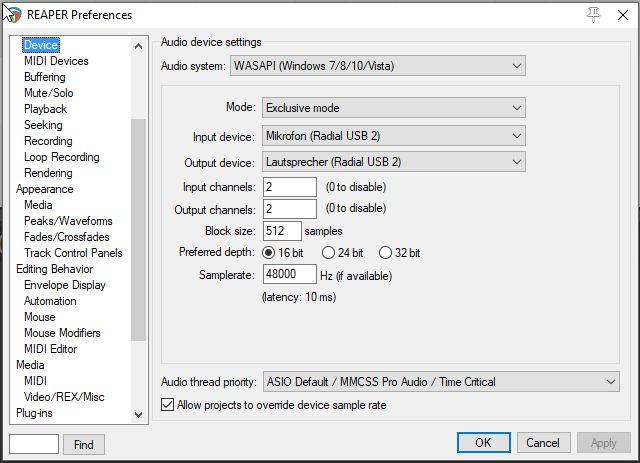This screenshot has height=463, width=640.
Task: Click the Find button
Action: click(x=84, y=444)
